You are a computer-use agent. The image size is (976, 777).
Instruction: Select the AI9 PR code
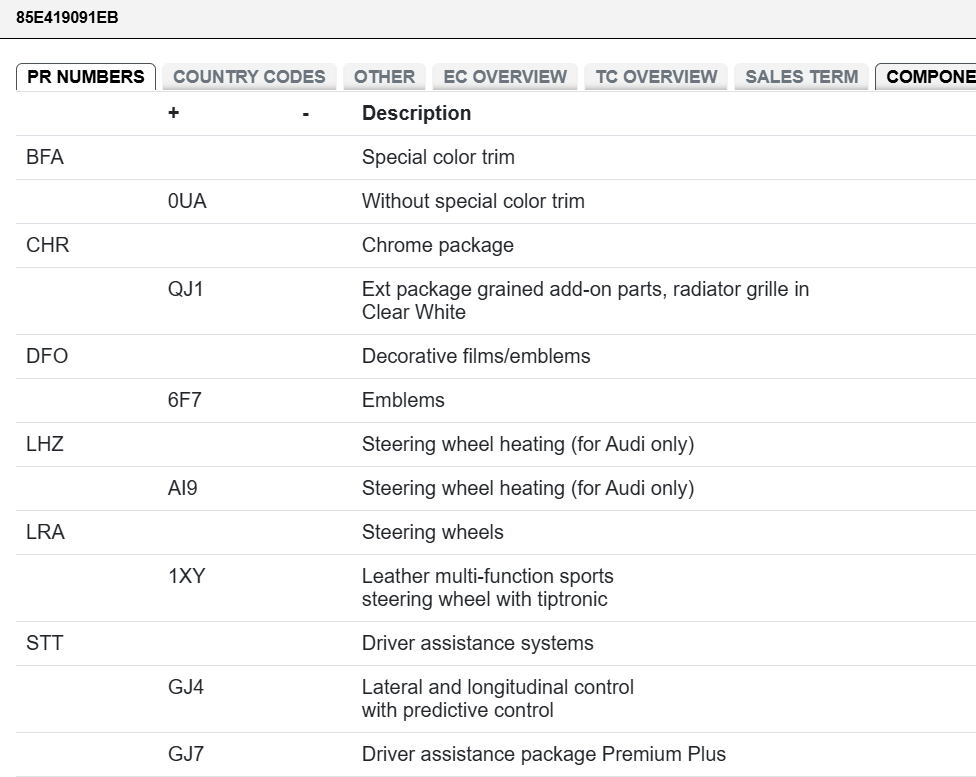click(182, 488)
